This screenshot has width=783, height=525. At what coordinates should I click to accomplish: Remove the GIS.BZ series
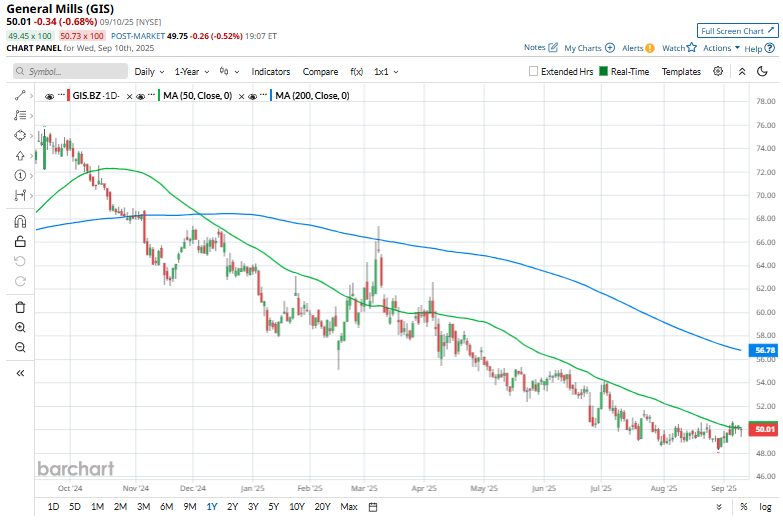coord(129,96)
